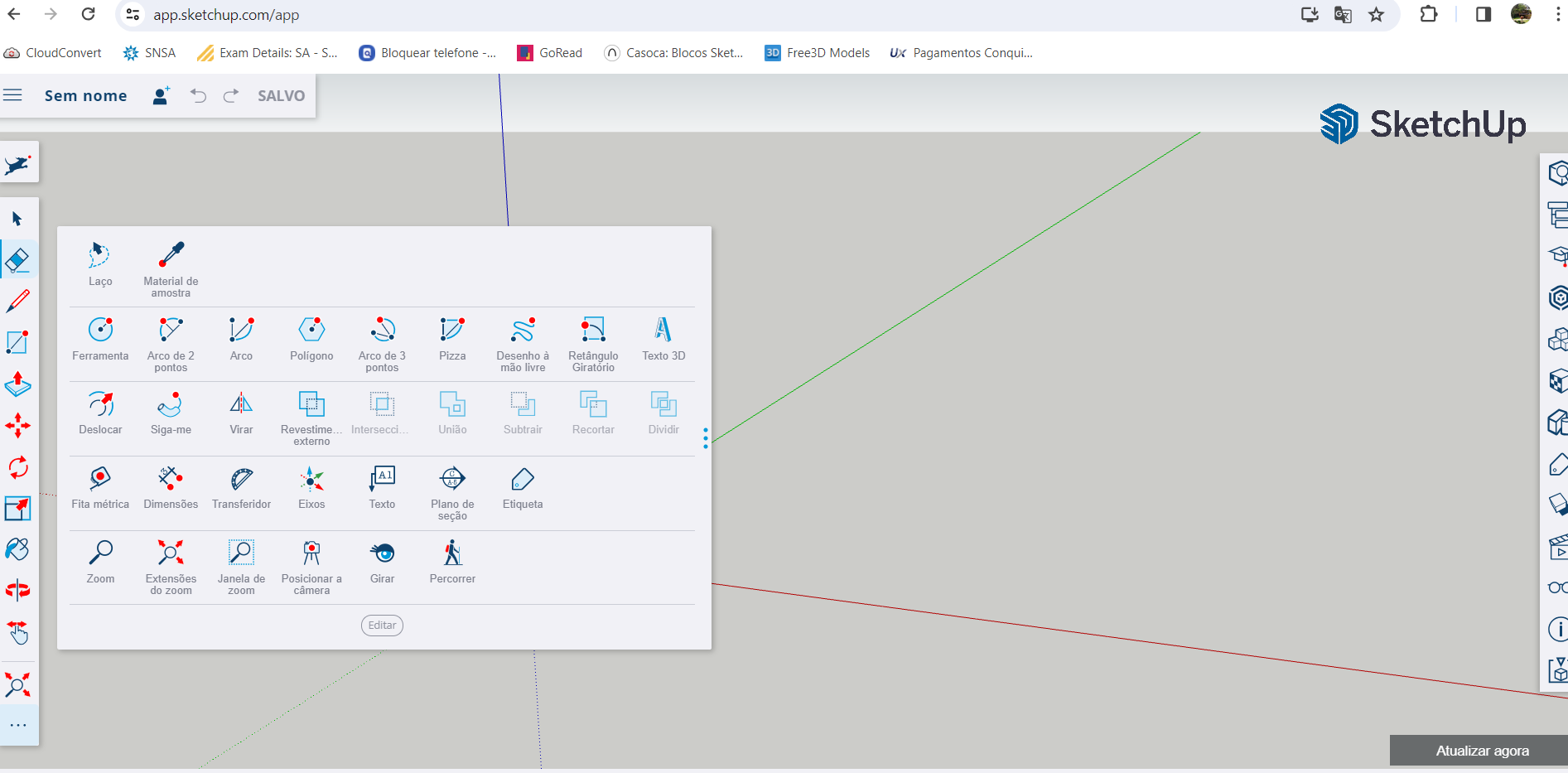Open the add collaborator person icon
The image size is (1568, 773).
[x=161, y=95]
